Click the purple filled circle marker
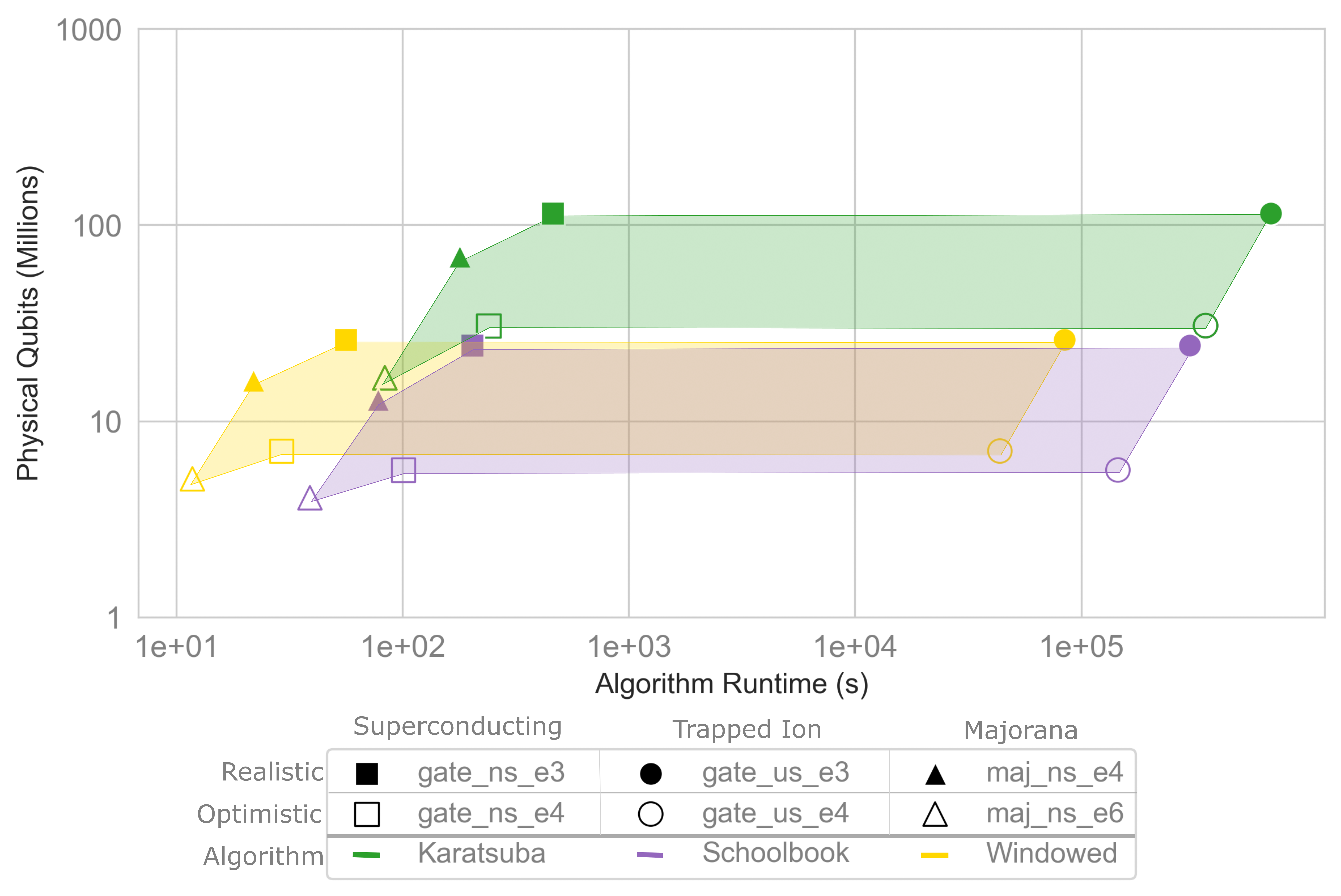This screenshot has width=1341, height=896. point(1190,346)
